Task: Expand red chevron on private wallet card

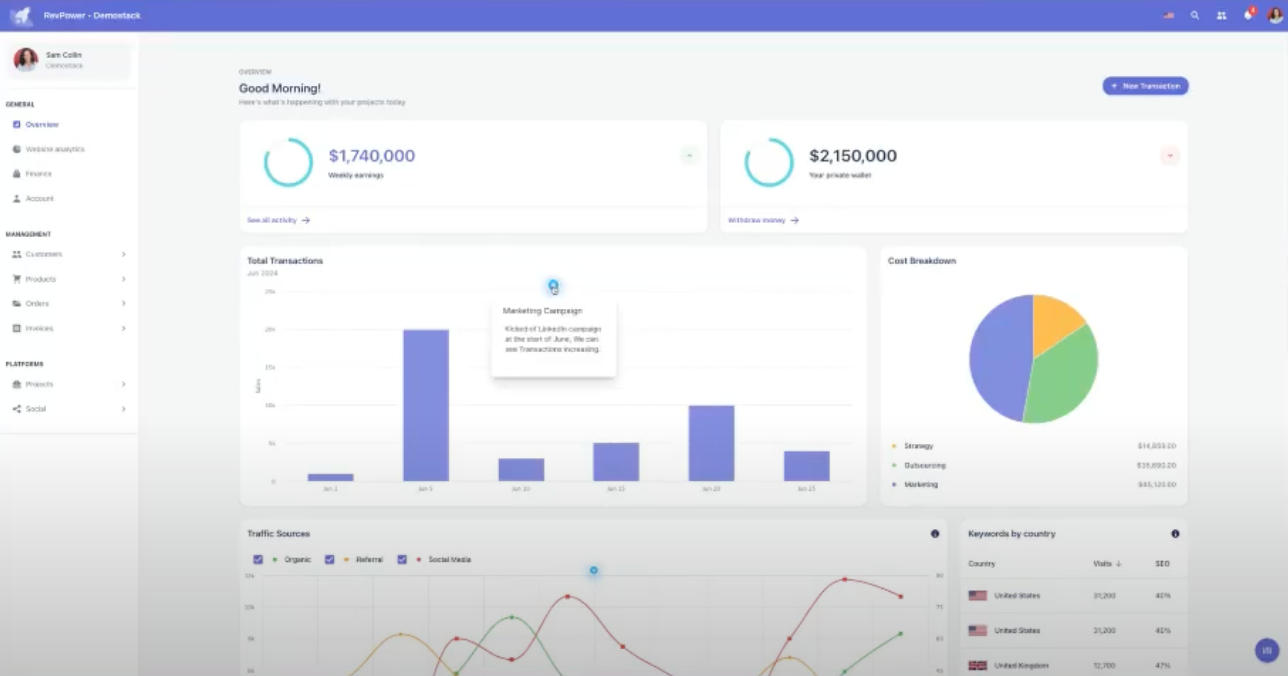Action: [1170, 155]
